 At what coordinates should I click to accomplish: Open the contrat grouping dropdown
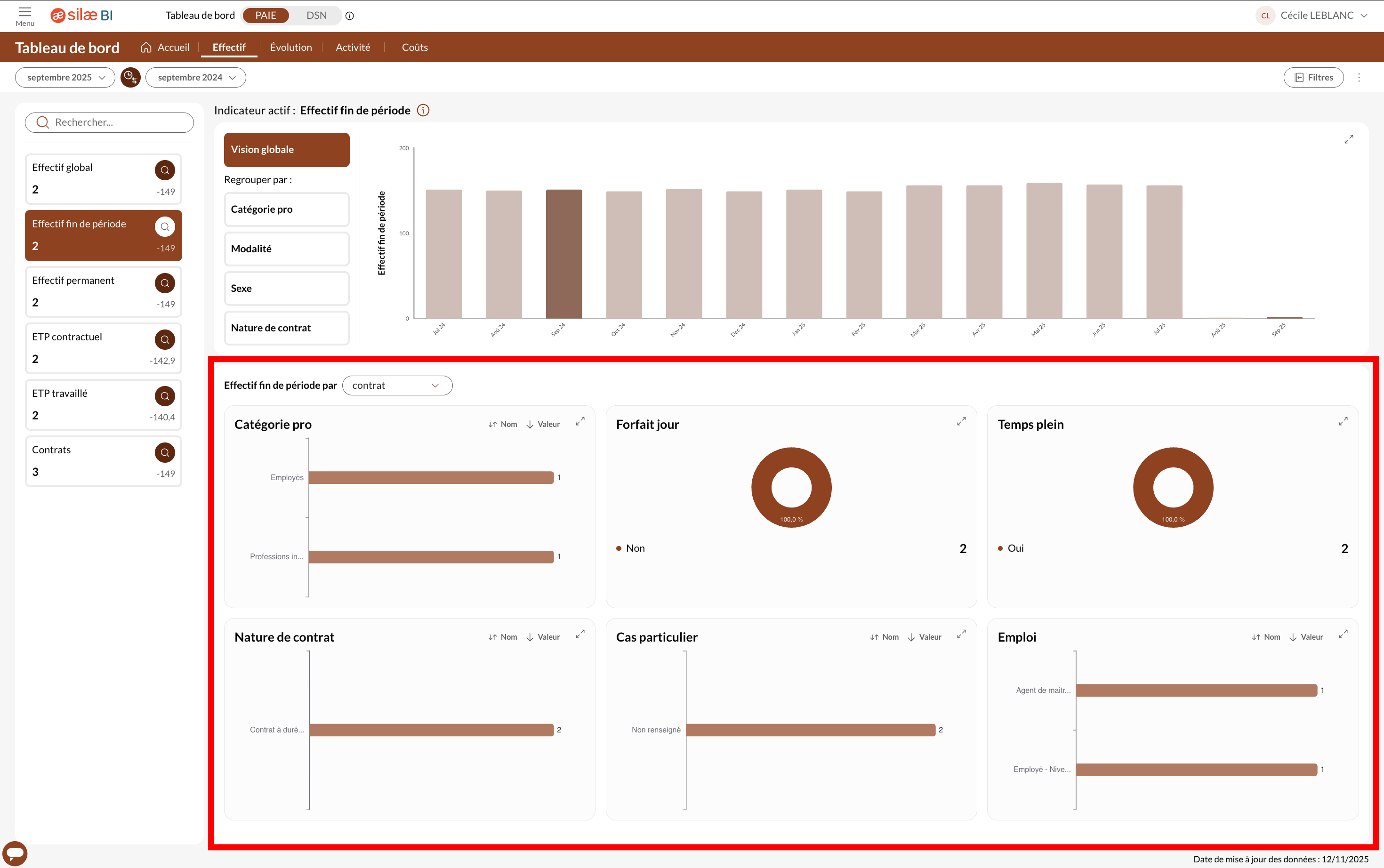pos(397,385)
